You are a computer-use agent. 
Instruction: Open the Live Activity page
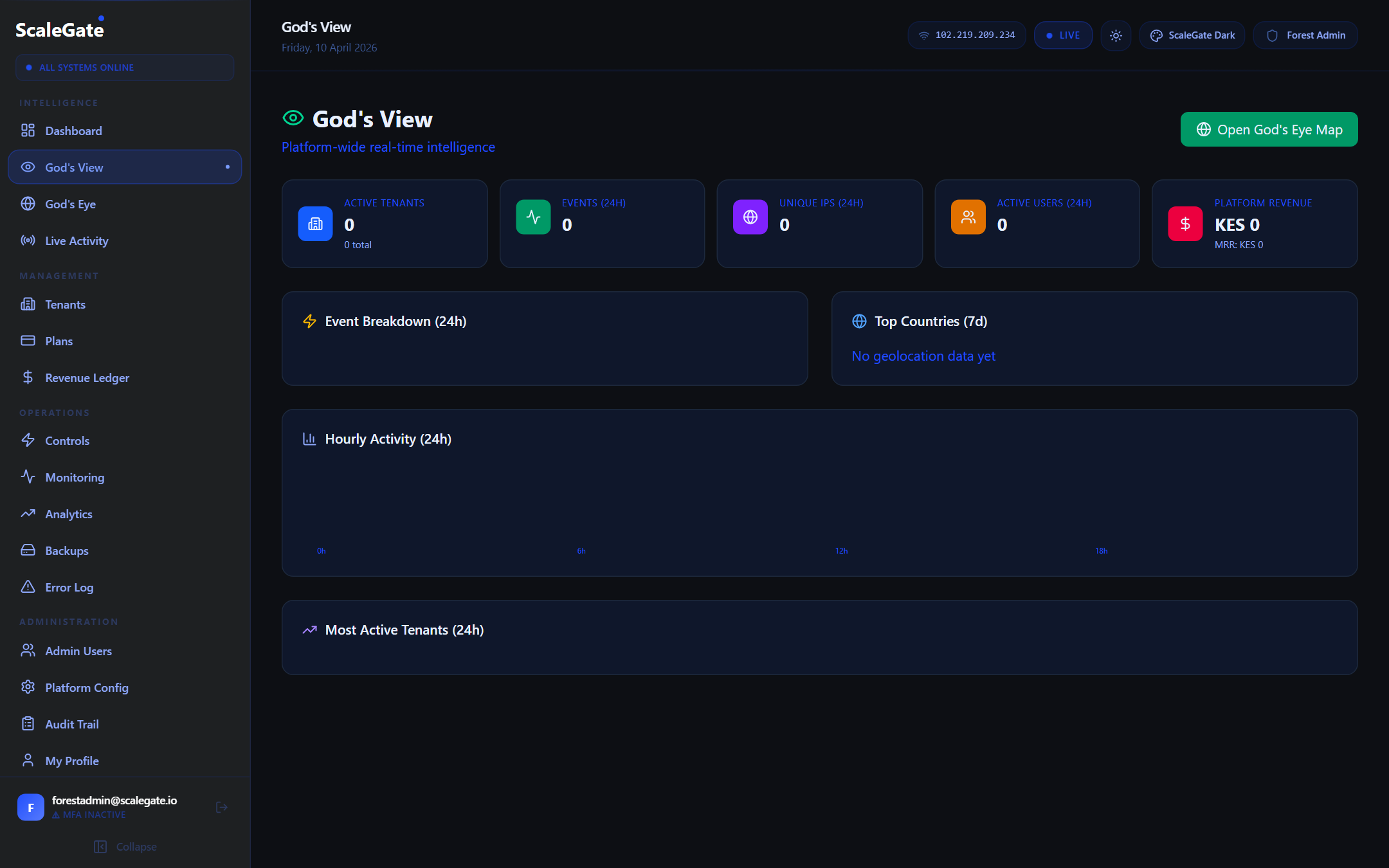[77, 241]
